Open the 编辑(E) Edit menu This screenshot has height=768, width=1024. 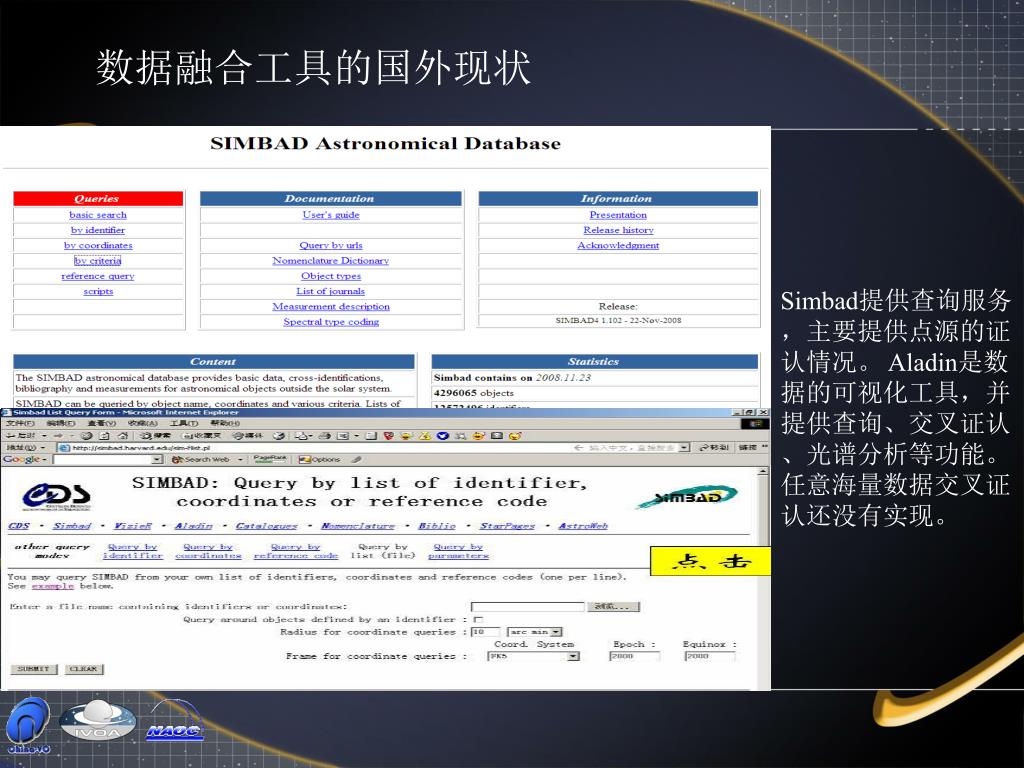pos(61,423)
